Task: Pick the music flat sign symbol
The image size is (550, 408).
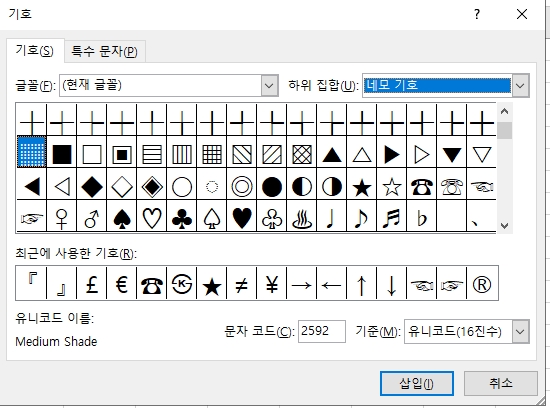Action: click(x=422, y=219)
